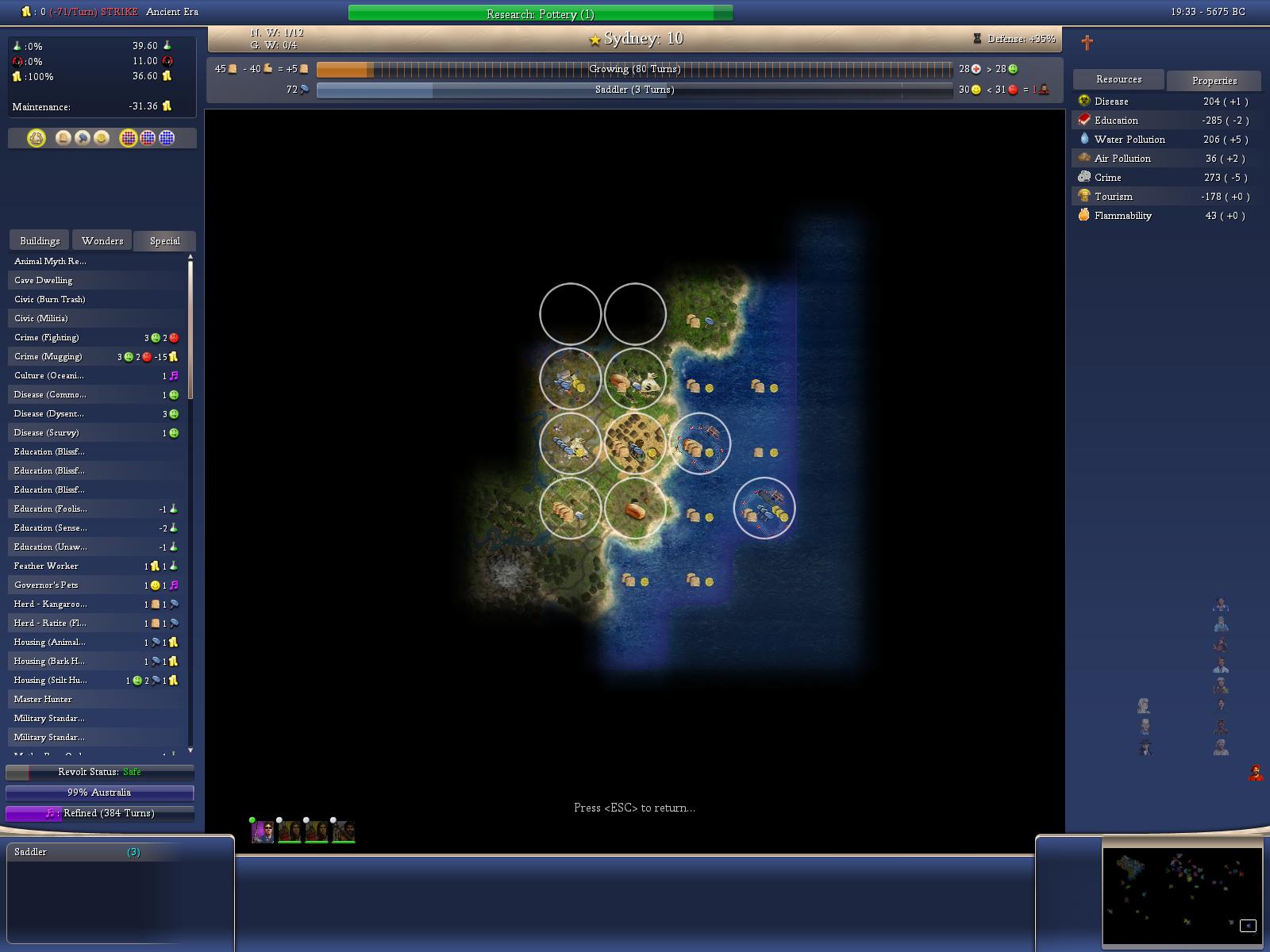Switch to the Resources tab
The width and height of the screenshot is (1270, 952).
tap(1119, 79)
